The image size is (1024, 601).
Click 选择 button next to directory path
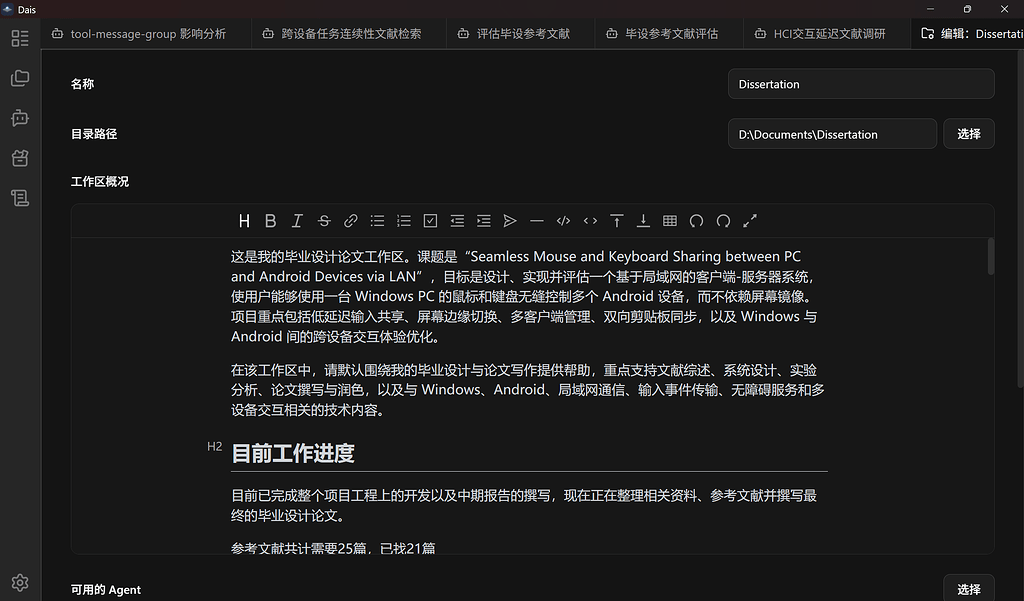tap(968, 134)
